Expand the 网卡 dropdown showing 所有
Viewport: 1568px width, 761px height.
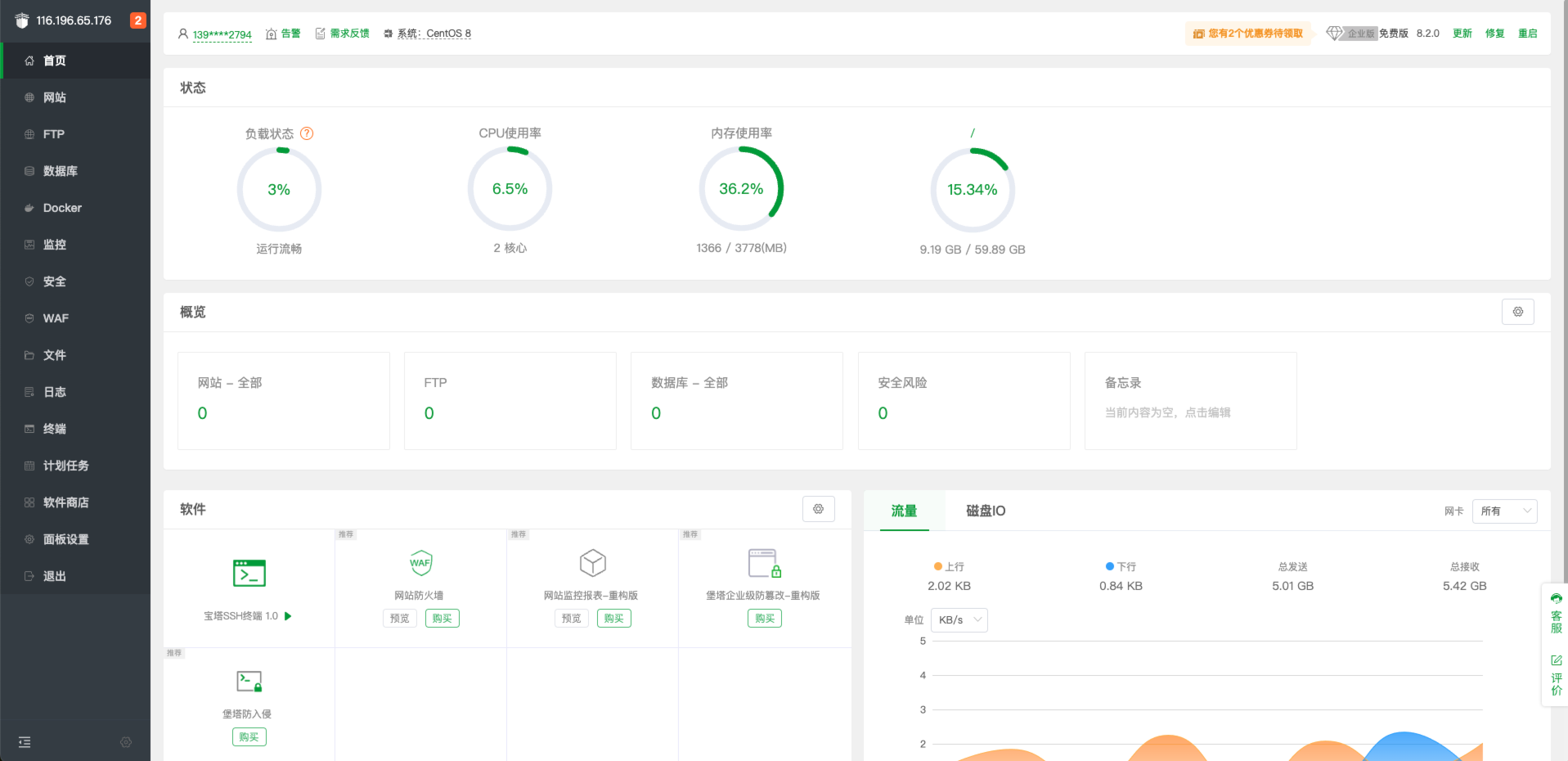coord(1504,511)
